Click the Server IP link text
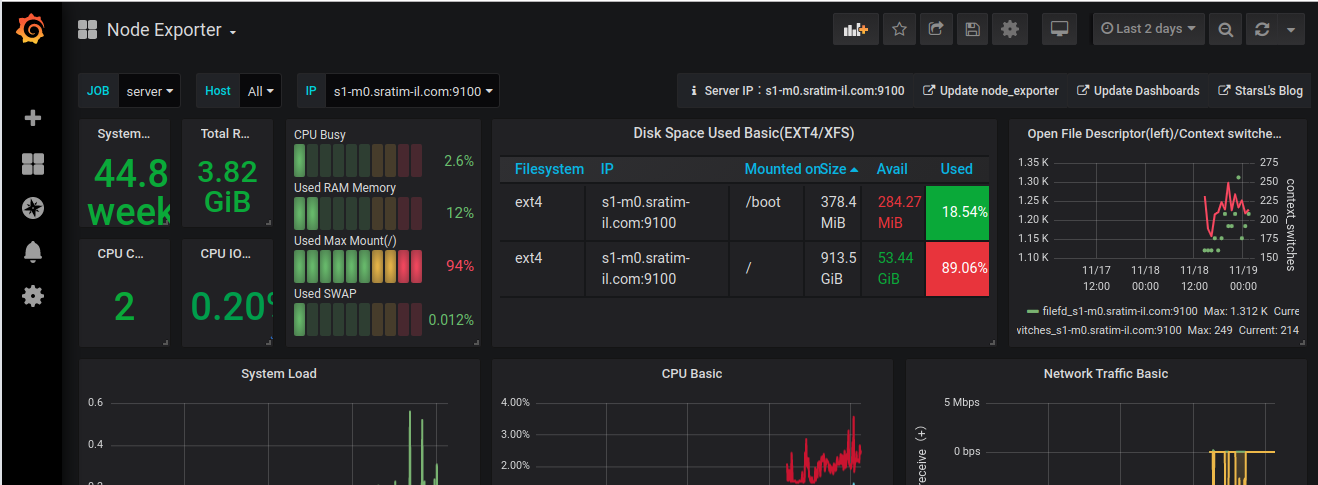 804,91
